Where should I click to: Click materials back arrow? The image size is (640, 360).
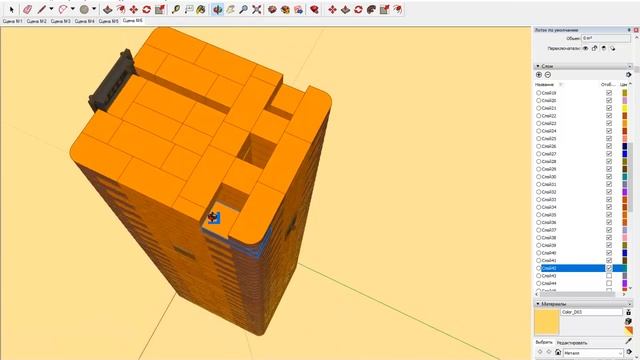click(x=540, y=352)
